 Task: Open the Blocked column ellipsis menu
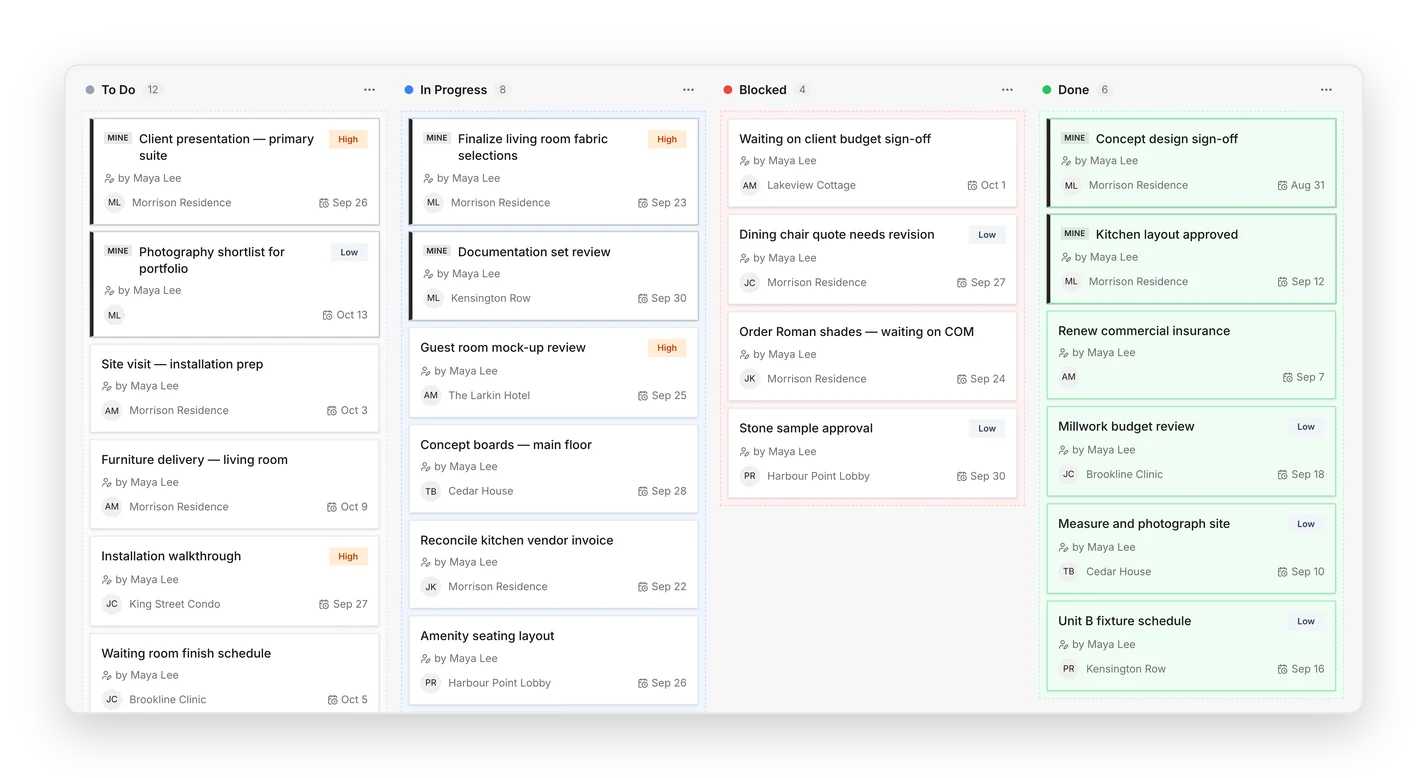point(1007,90)
